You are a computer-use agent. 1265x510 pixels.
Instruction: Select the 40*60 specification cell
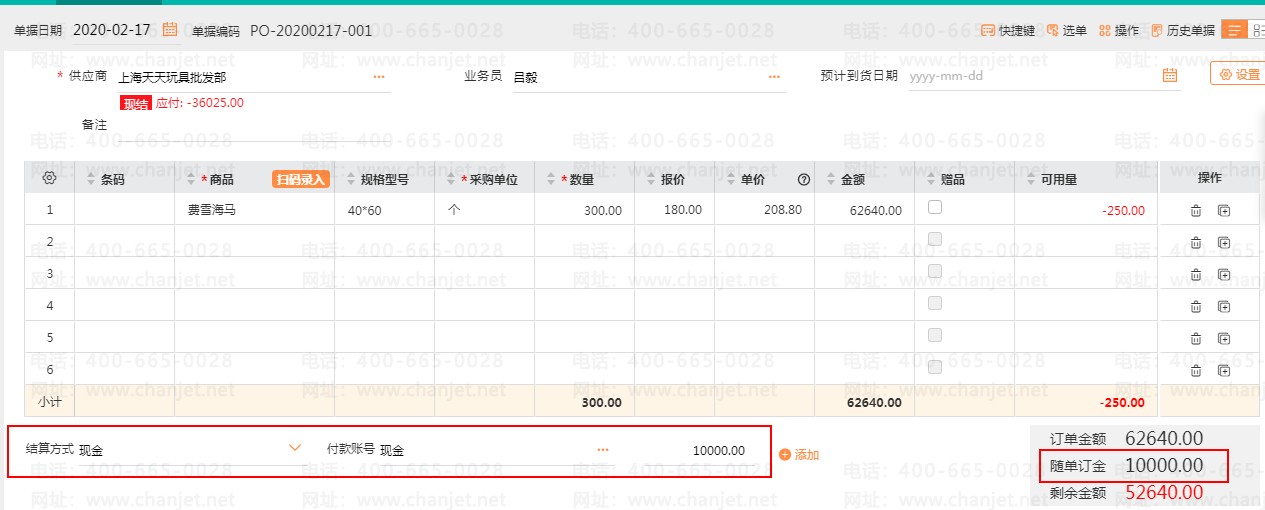point(384,210)
